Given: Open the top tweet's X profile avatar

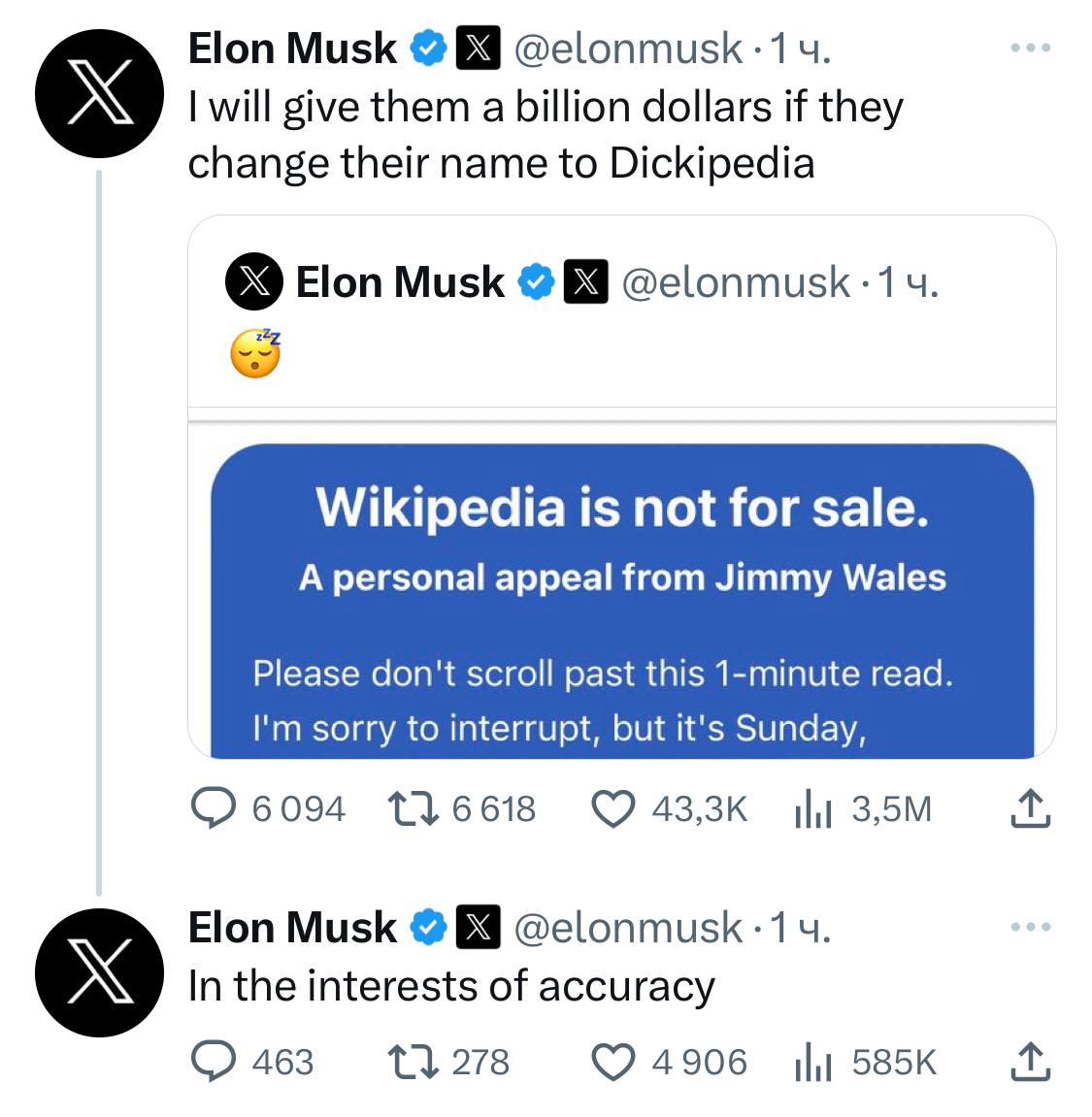Looking at the screenshot, I should click(x=99, y=94).
